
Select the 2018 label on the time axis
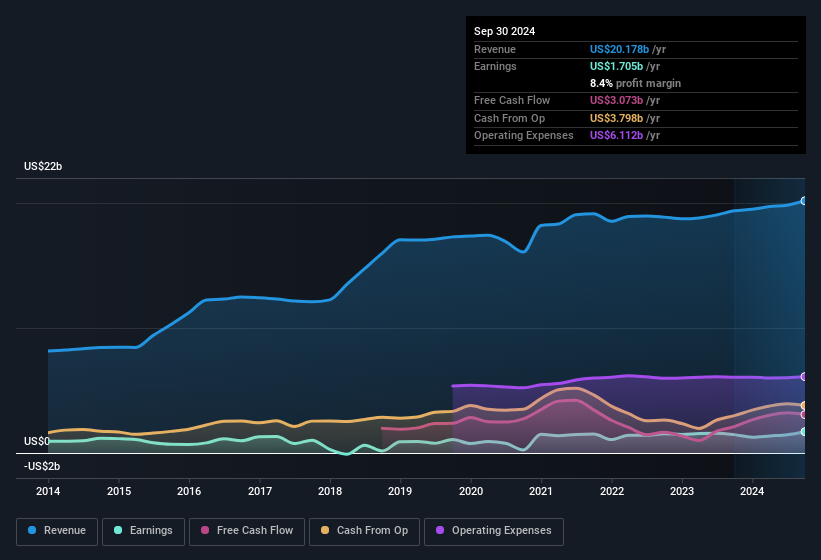[x=330, y=491]
